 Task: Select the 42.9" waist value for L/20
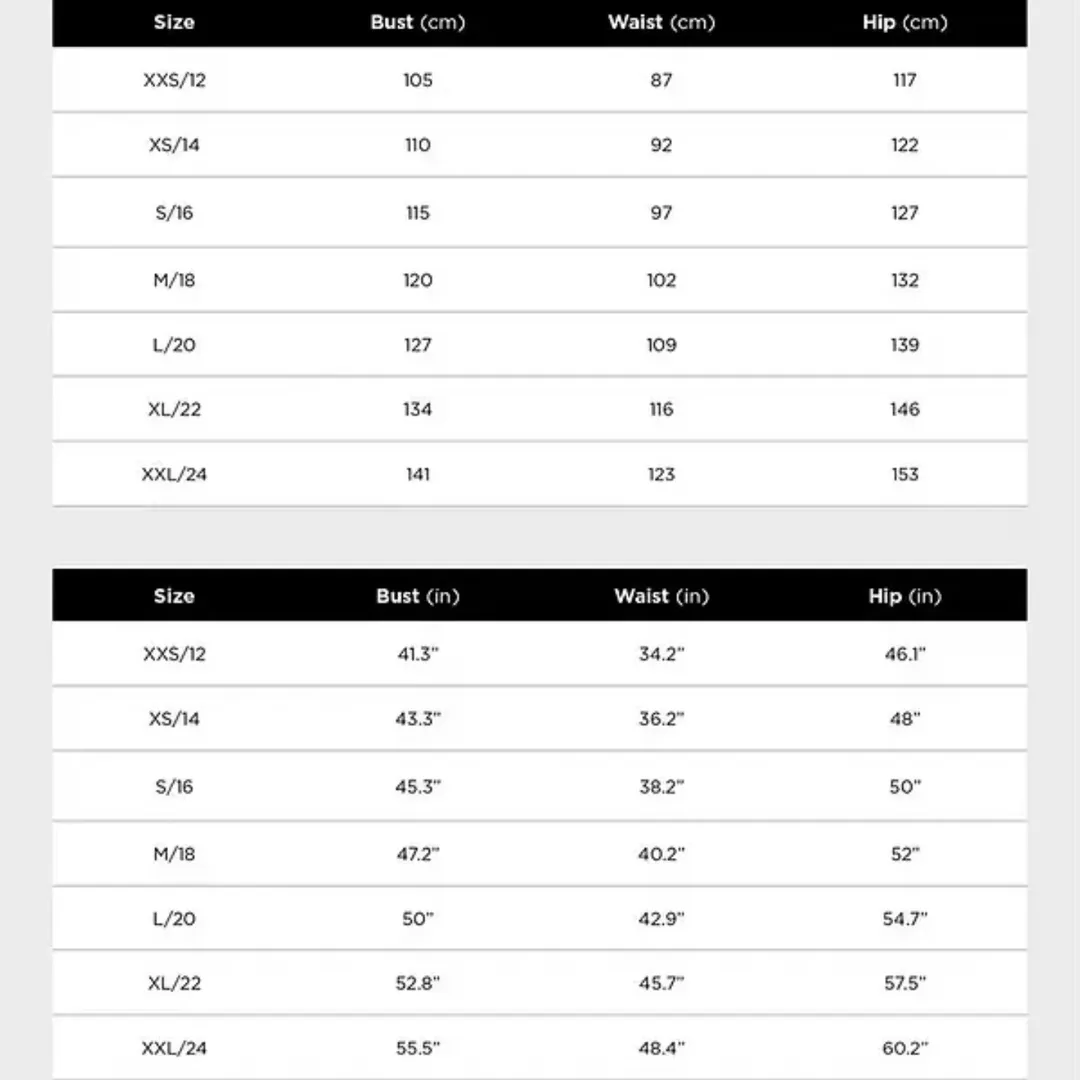661,919
